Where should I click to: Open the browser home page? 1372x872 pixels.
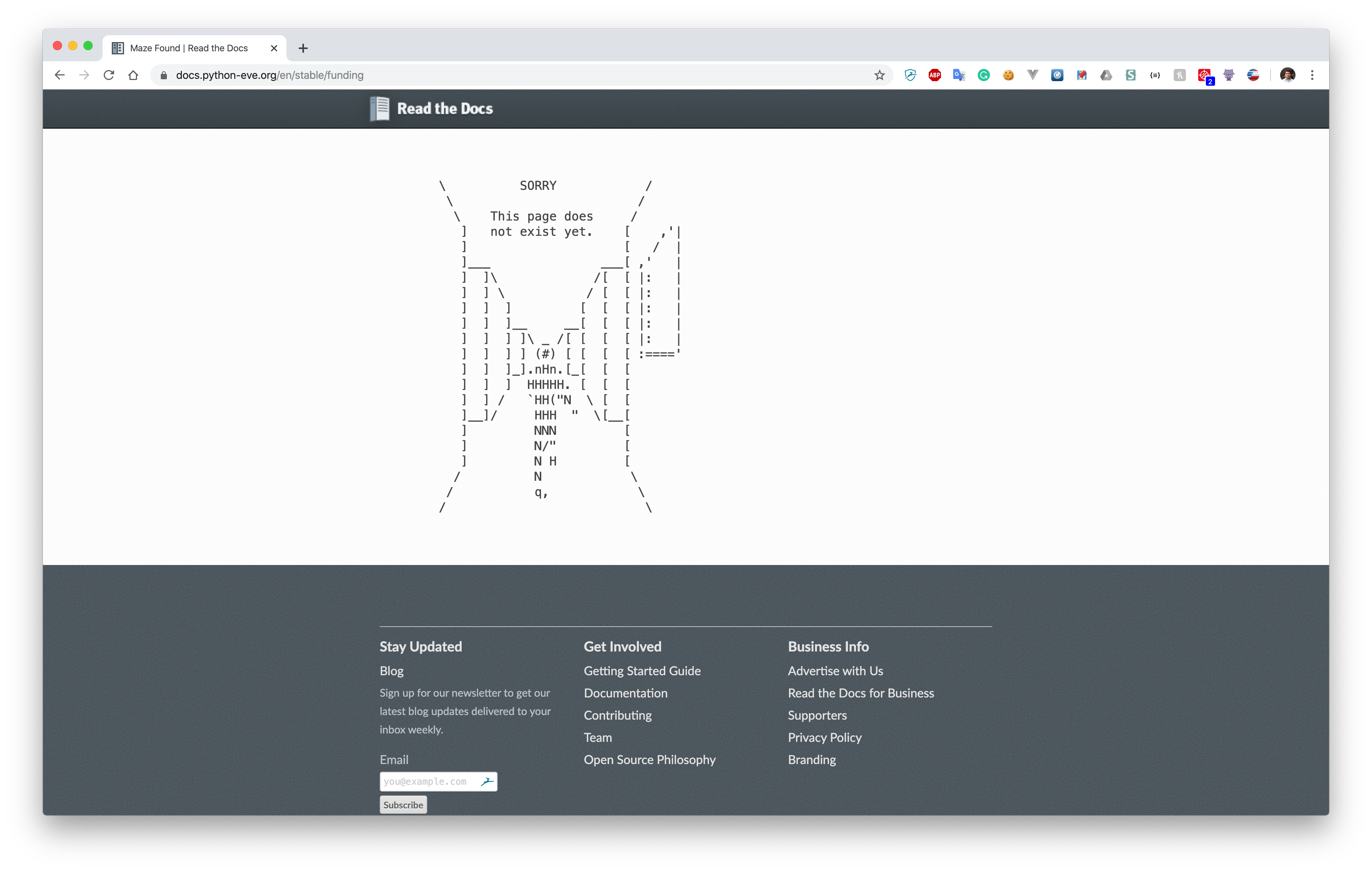click(133, 75)
